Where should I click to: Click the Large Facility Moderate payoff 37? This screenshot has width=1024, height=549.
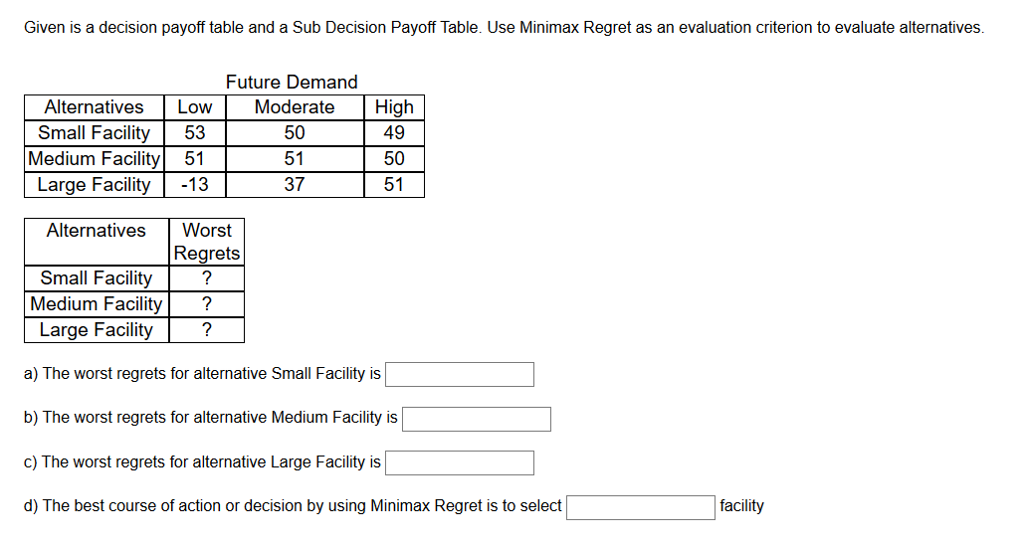click(295, 185)
